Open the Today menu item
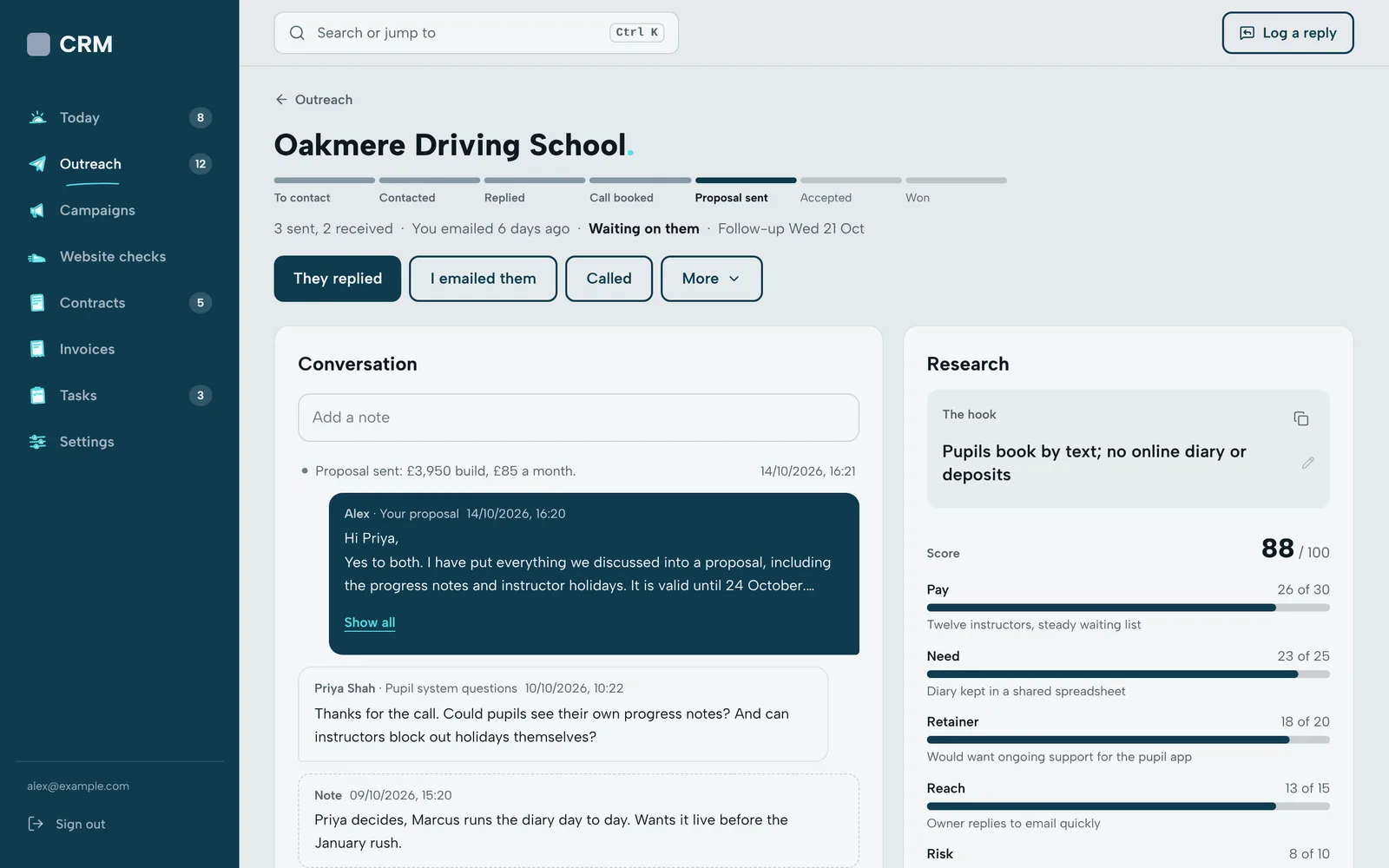 (120, 117)
